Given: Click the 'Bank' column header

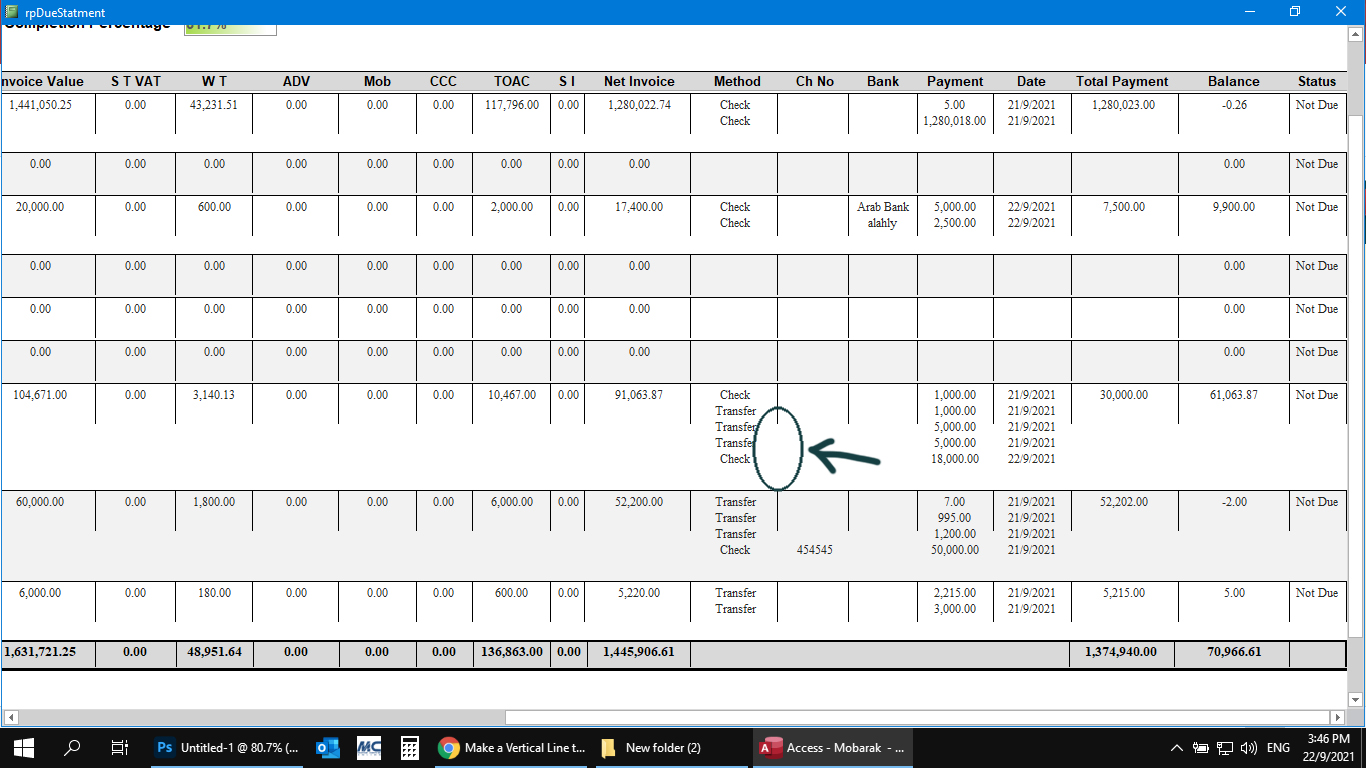Looking at the screenshot, I should (x=883, y=81).
